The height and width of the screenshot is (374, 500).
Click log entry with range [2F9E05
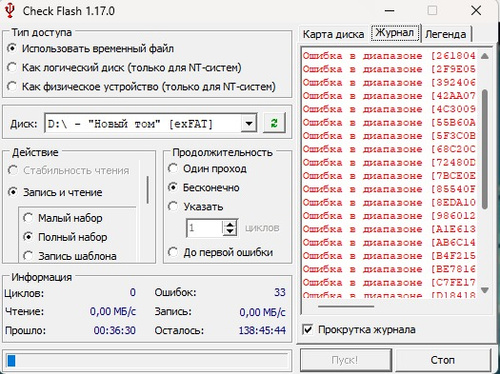(389, 69)
